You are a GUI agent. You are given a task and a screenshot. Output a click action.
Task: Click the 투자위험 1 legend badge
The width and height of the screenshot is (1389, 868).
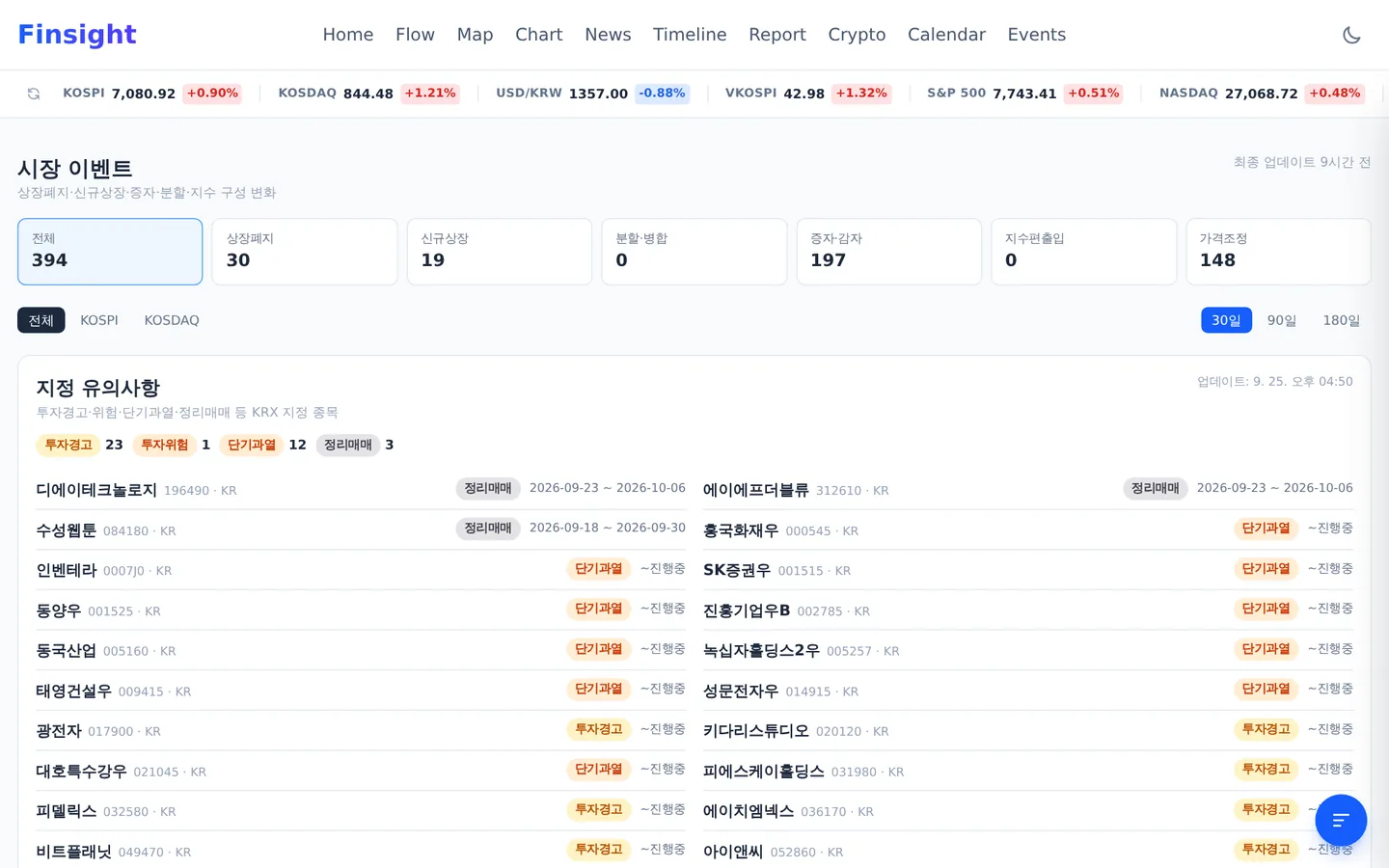click(172, 445)
